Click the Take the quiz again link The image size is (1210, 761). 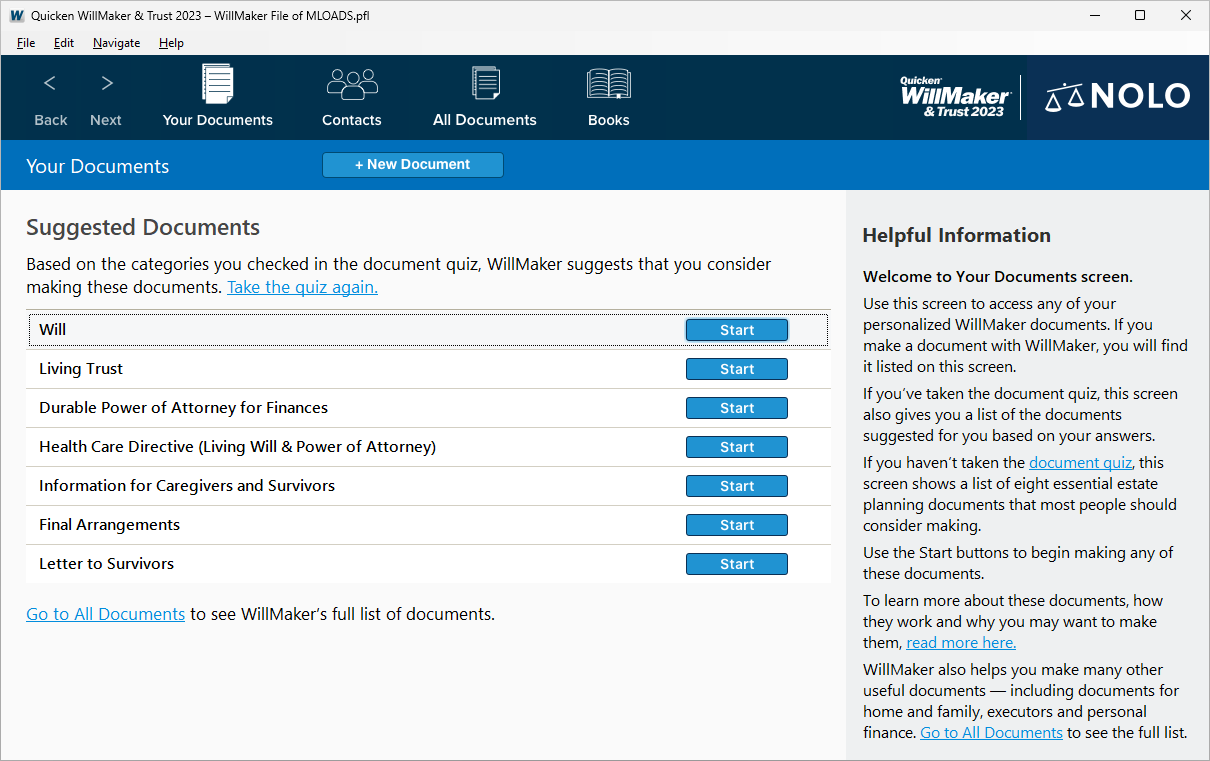(302, 287)
